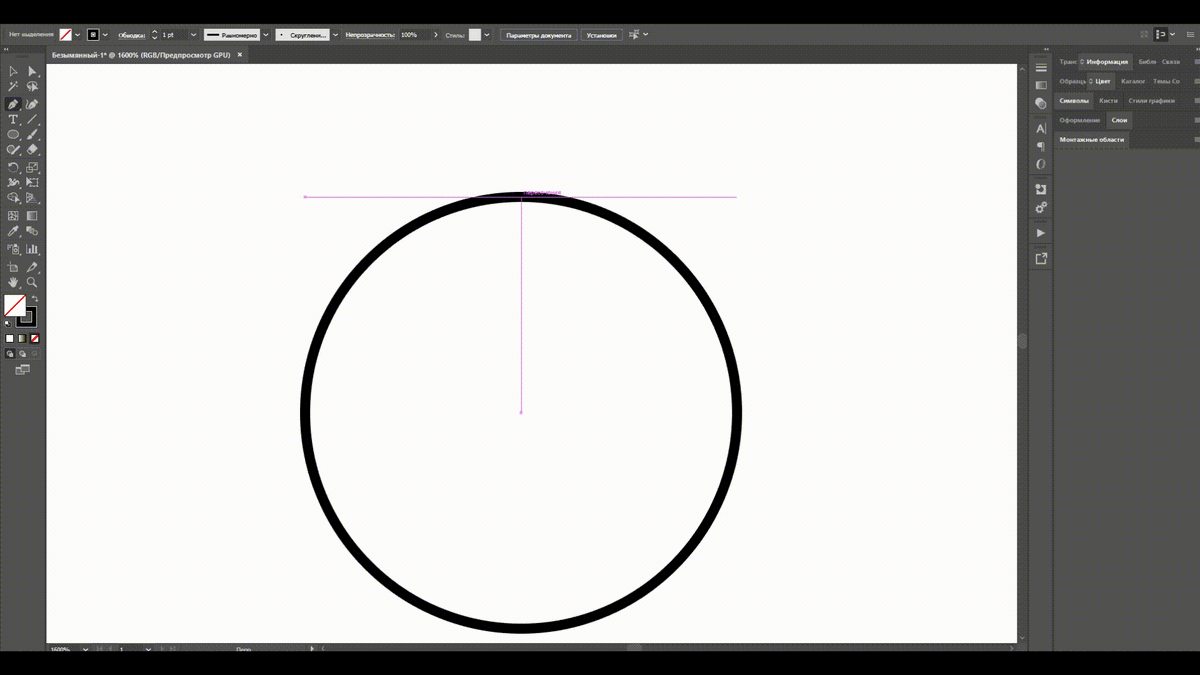Pick the Blend tool
Viewport: 1200px width, 675px height.
(x=32, y=231)
